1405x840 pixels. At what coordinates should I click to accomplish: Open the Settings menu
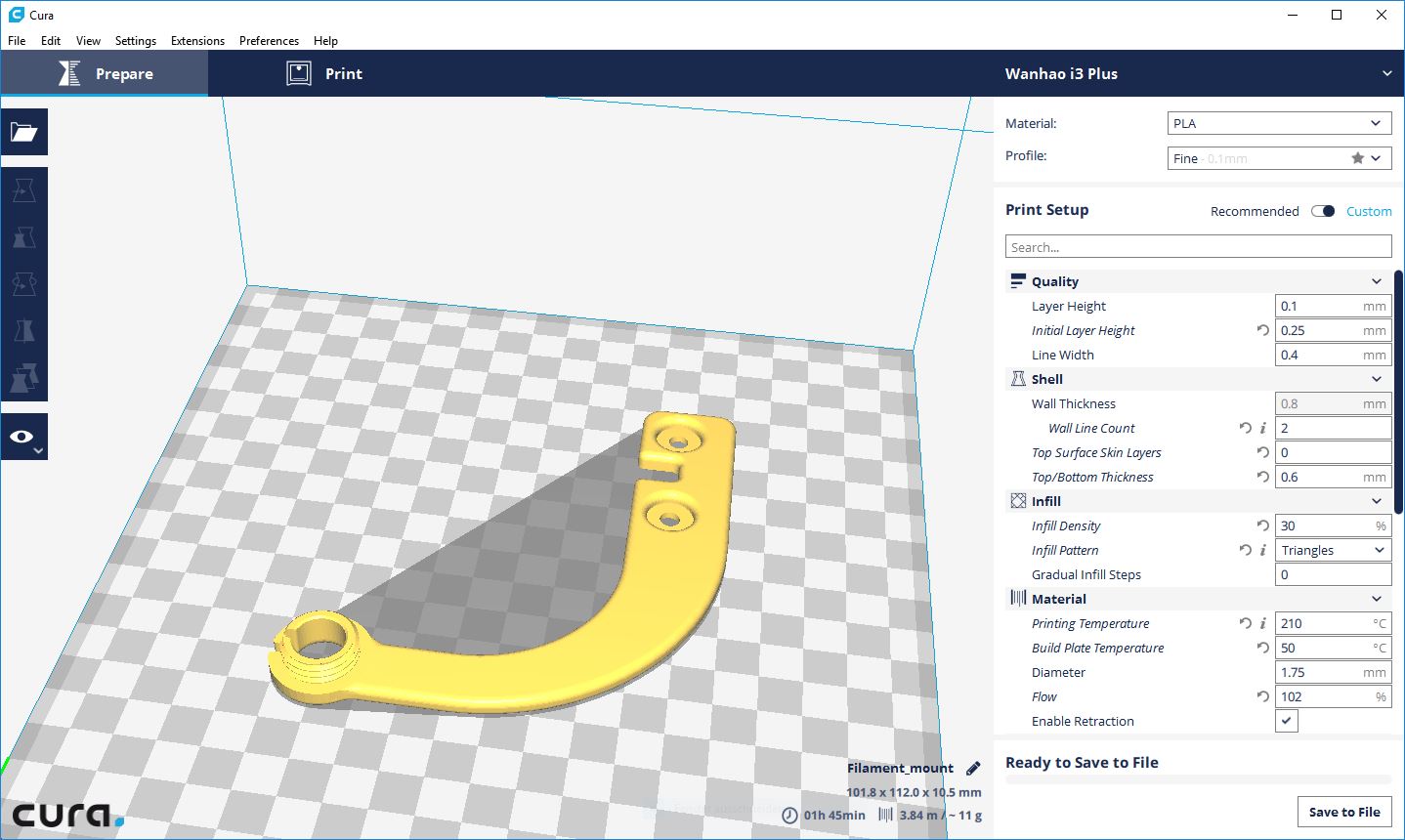pos(136,41)
